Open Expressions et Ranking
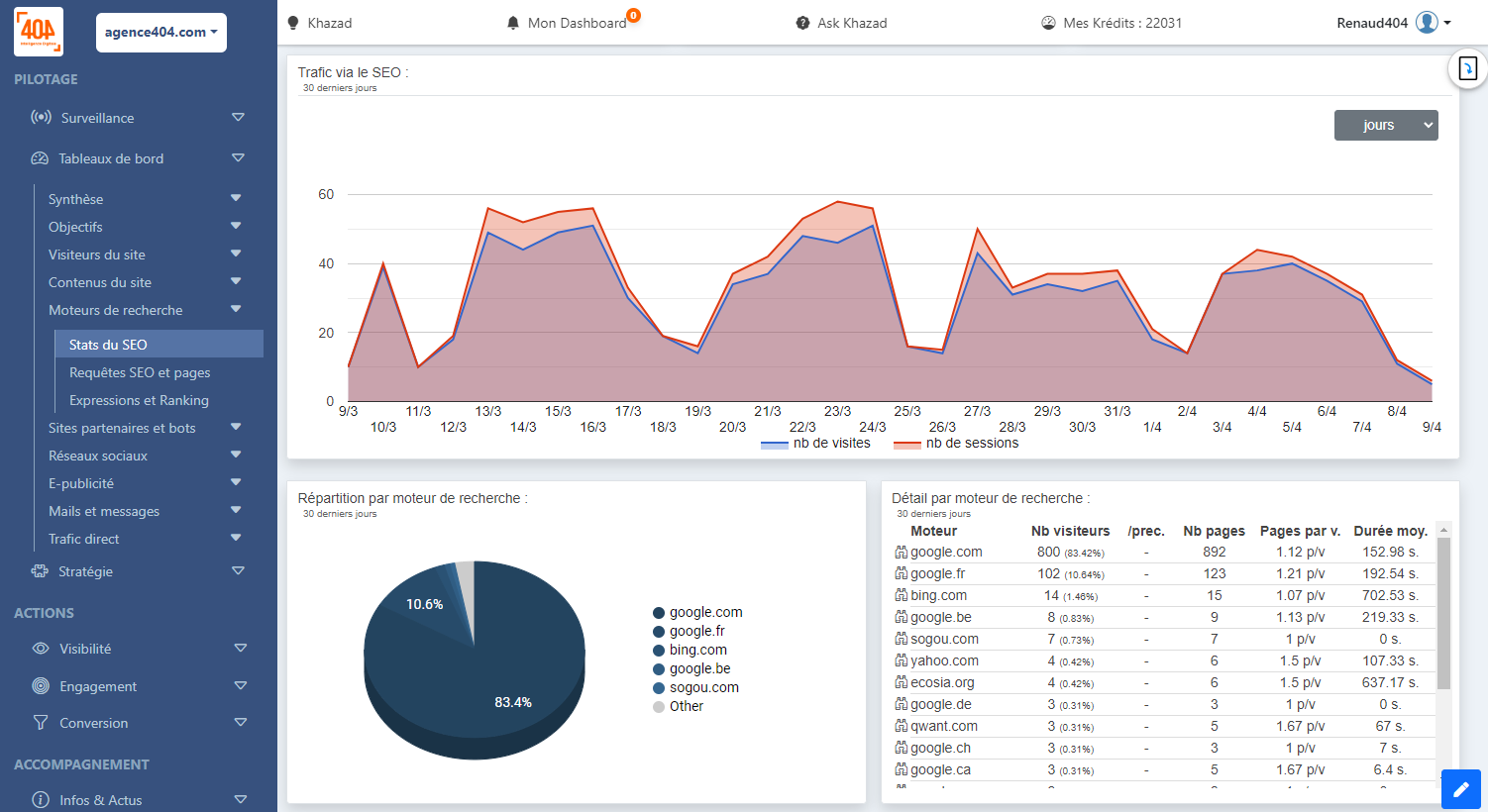The width and height of the screenshot is (1488, 812). [x=139, y=400]
